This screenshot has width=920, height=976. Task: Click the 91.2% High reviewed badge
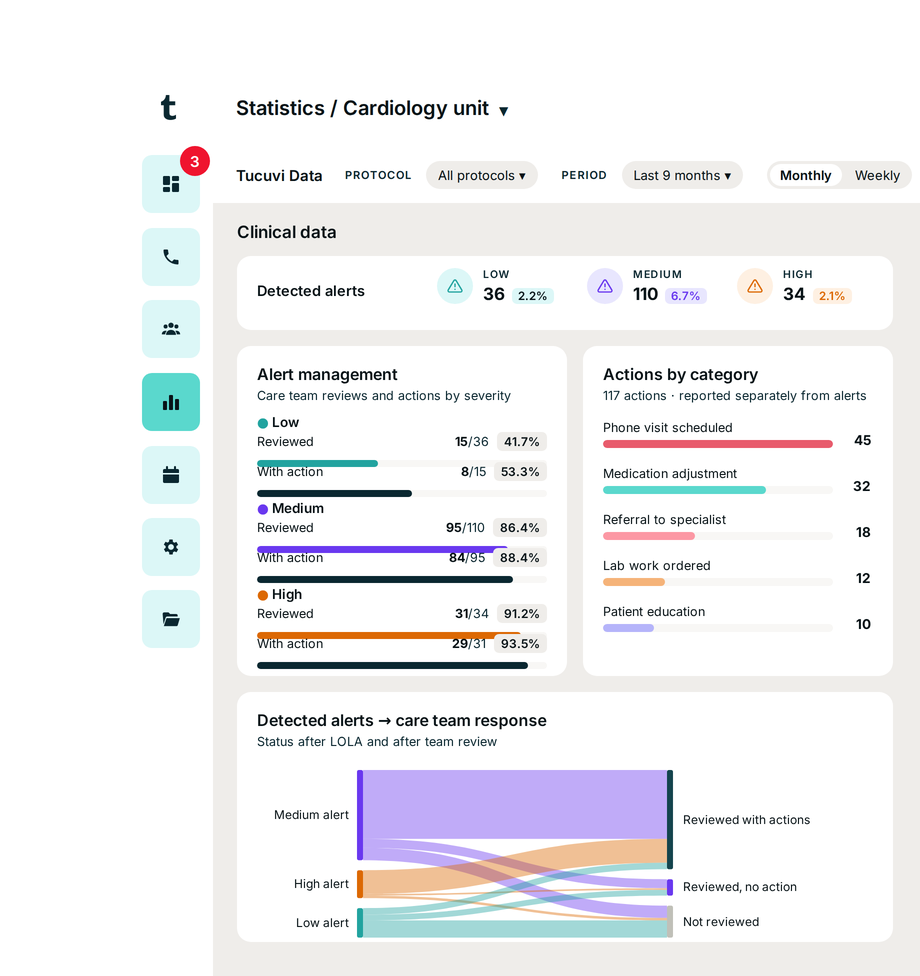click(x=522, y=614)
